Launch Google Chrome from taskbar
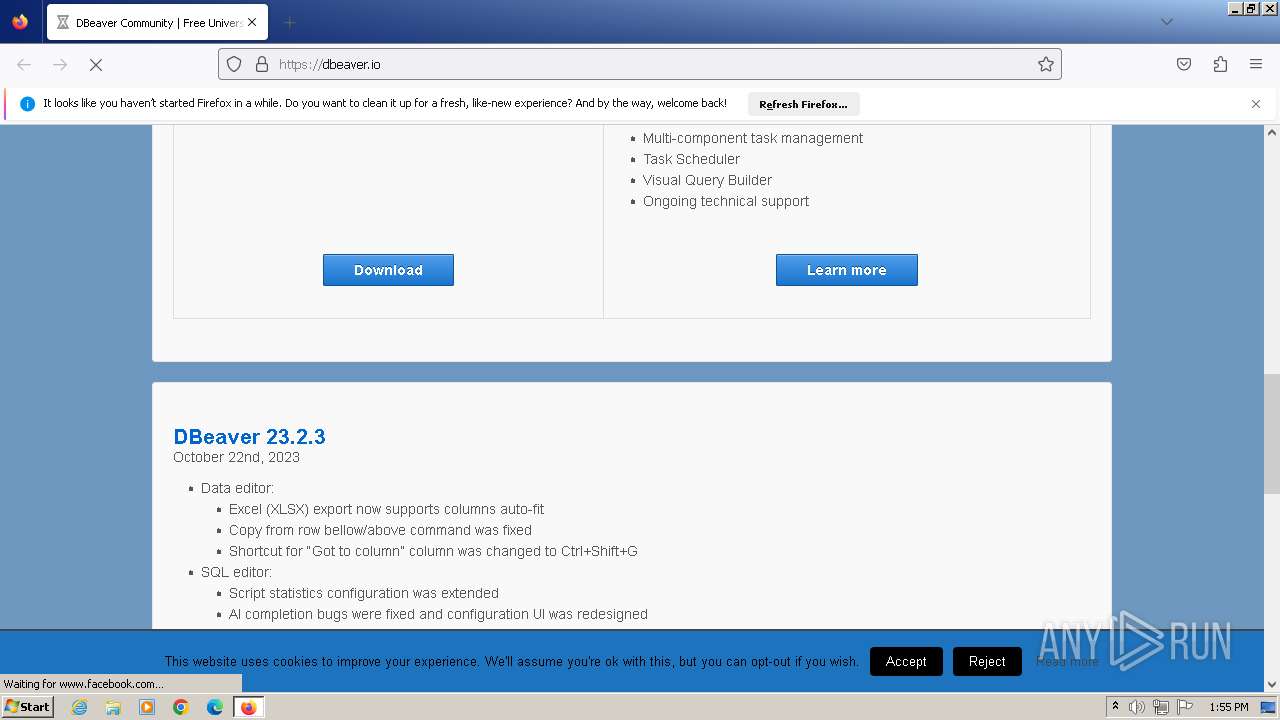 (x=181, y=707)
